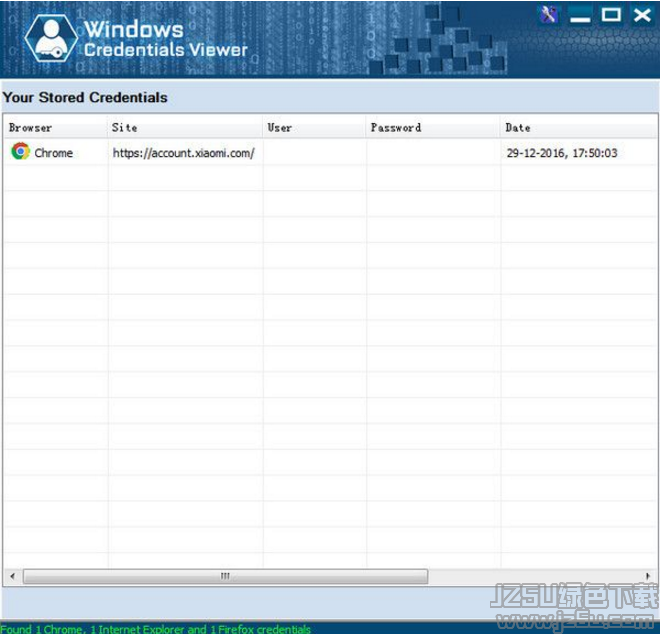Image resolution: width=660 pixels, height=634 pixels.
Task: Select the https://account.xiaomi.com/ site cell
Action: [184, 153]
